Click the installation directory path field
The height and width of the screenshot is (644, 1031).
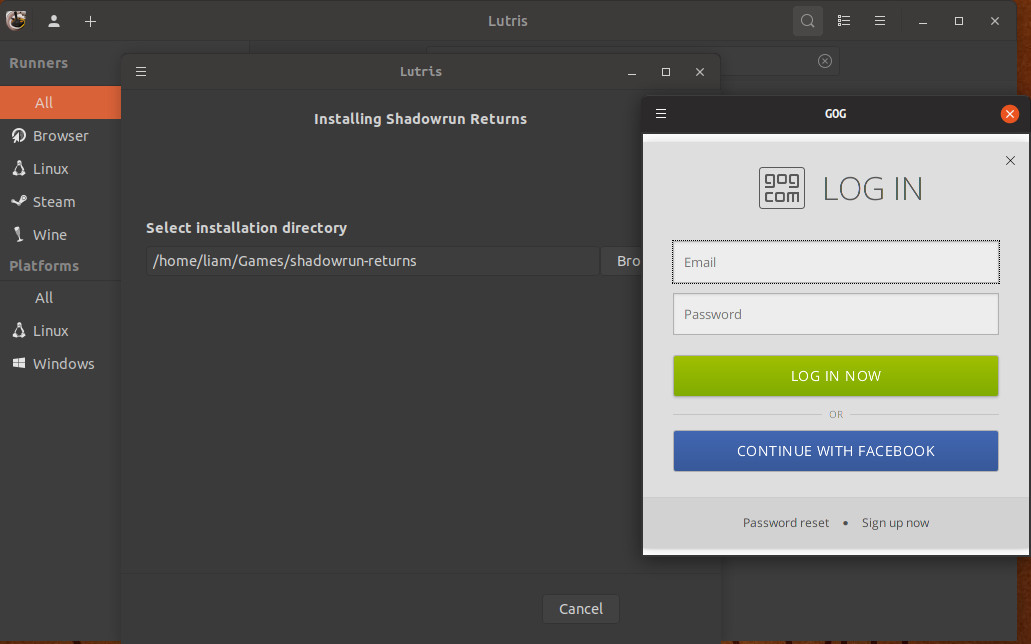click(x=373, y=261)
